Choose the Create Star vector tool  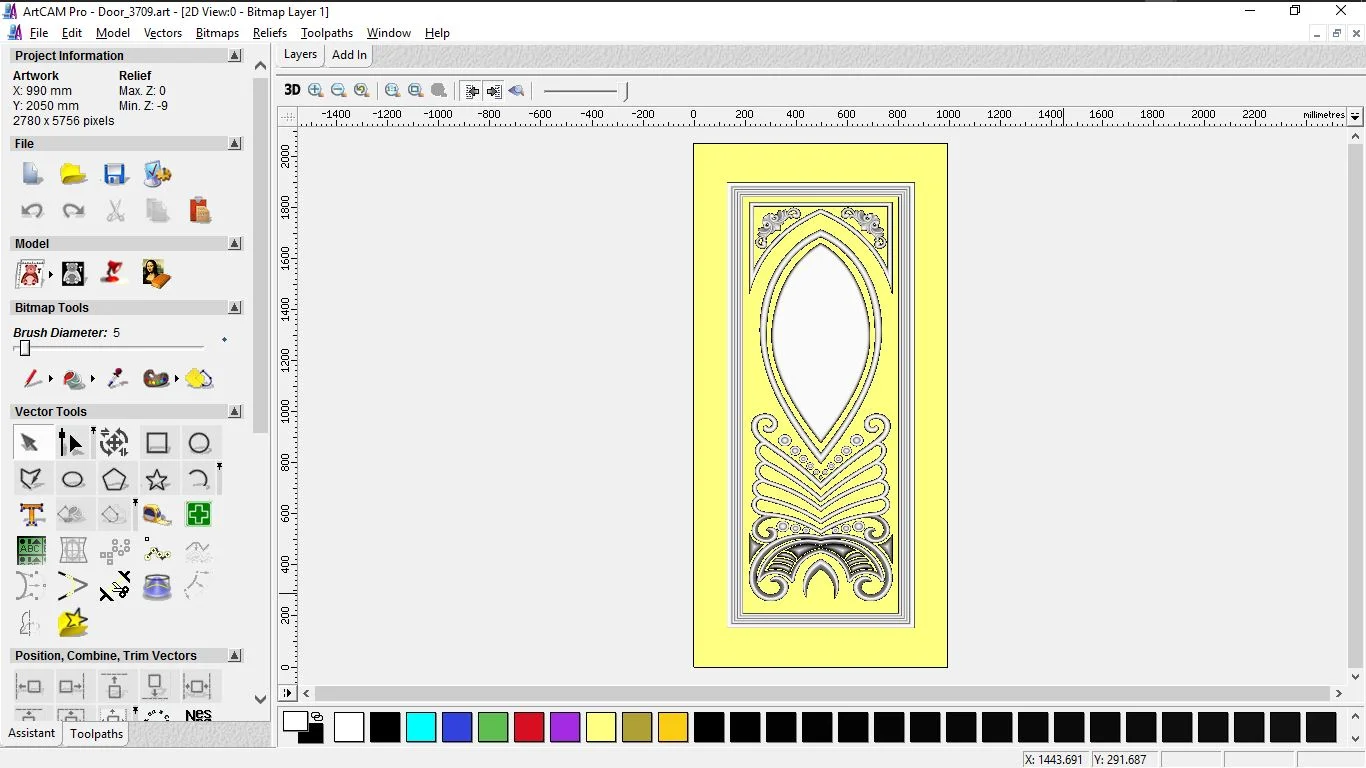[x=157, y=480]
